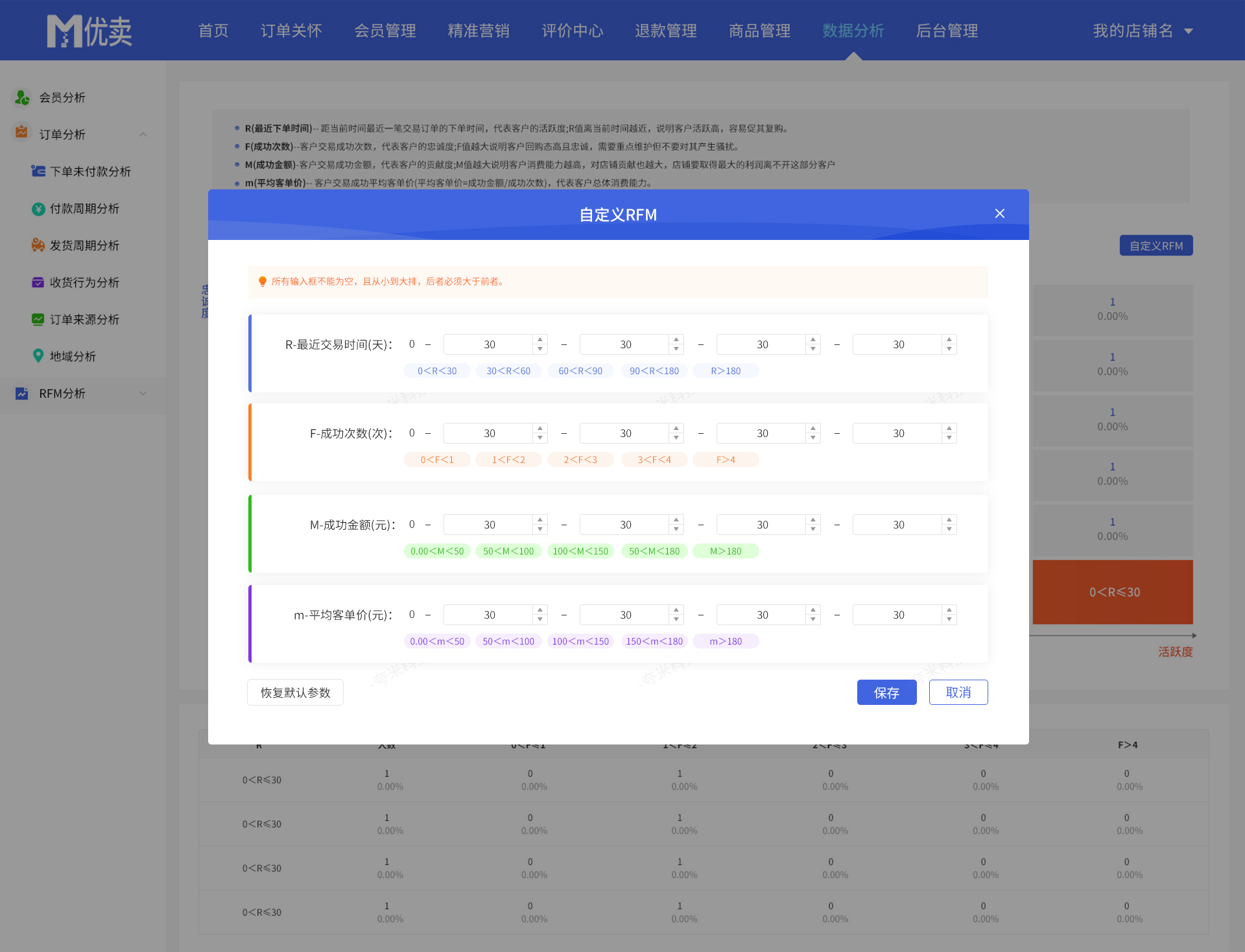Decrement the fourth m-平均客单价 stepper
Screen dimensions: 1245x952
[949, 619]
